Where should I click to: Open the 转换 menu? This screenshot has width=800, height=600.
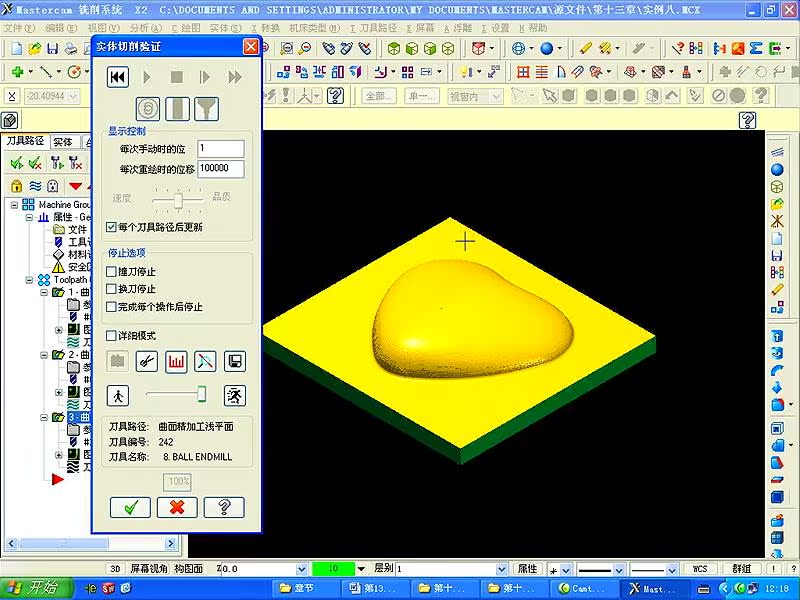pos(265,28)
